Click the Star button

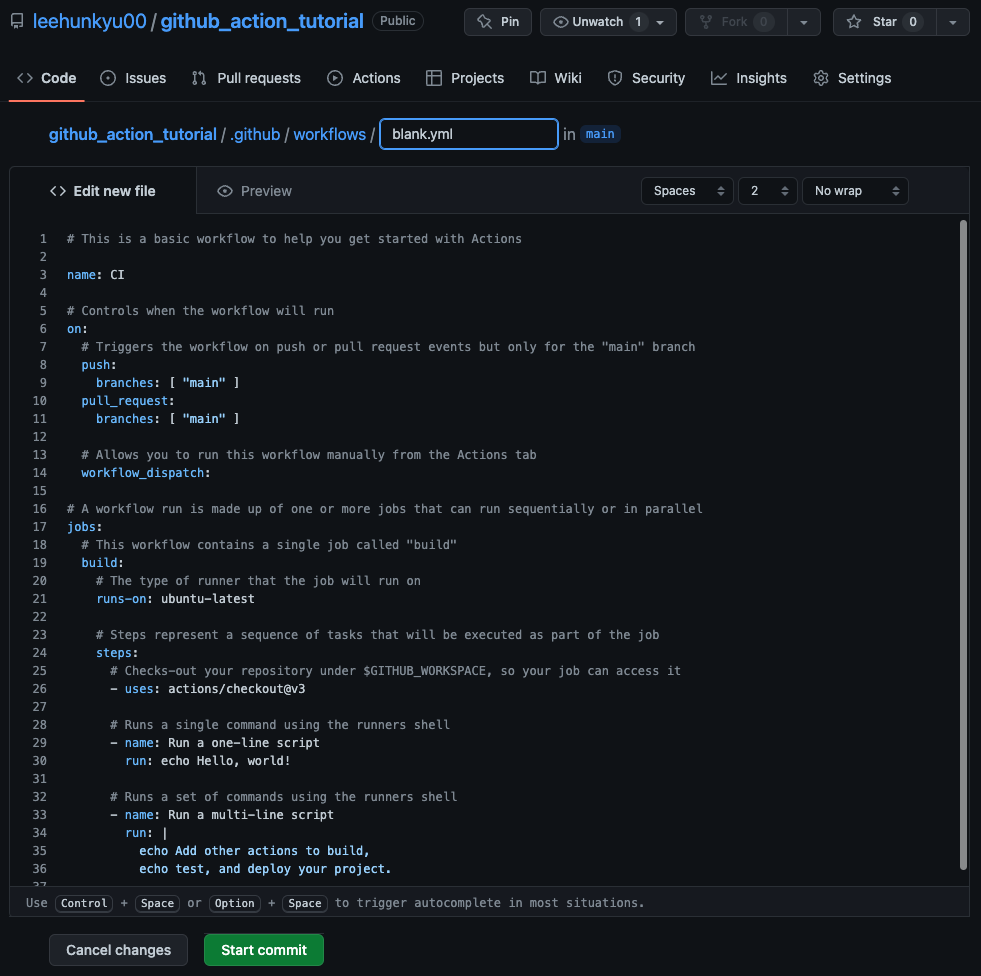point(885,22)
